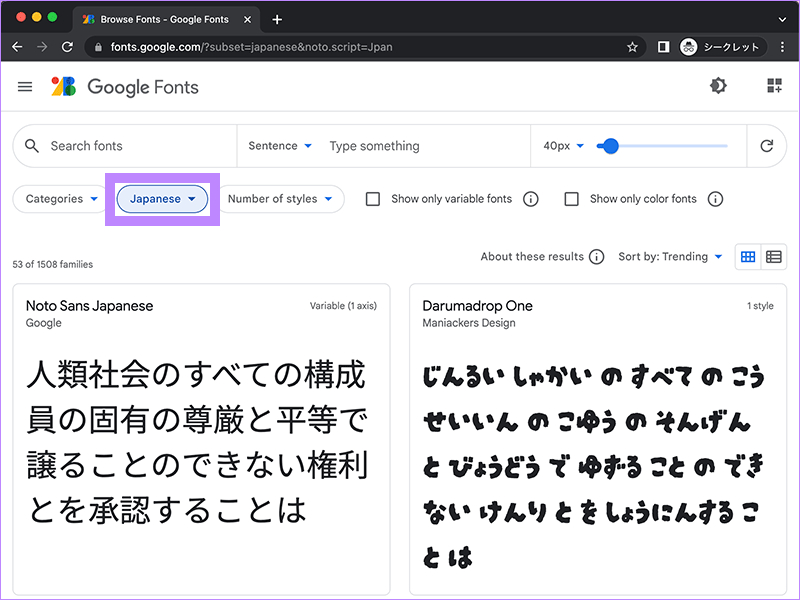Open the browser side panel icon
Image resolution: width=800 pixels, height=600 pixels.
click(663, 47)
